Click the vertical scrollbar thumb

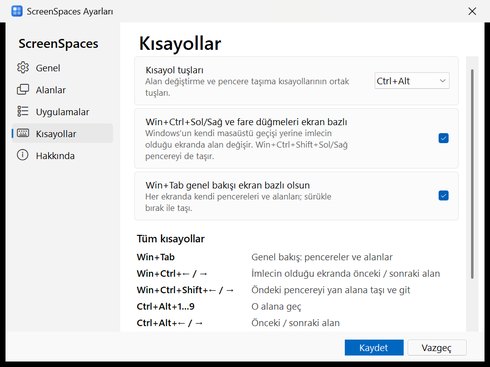(x=472, y=174)
